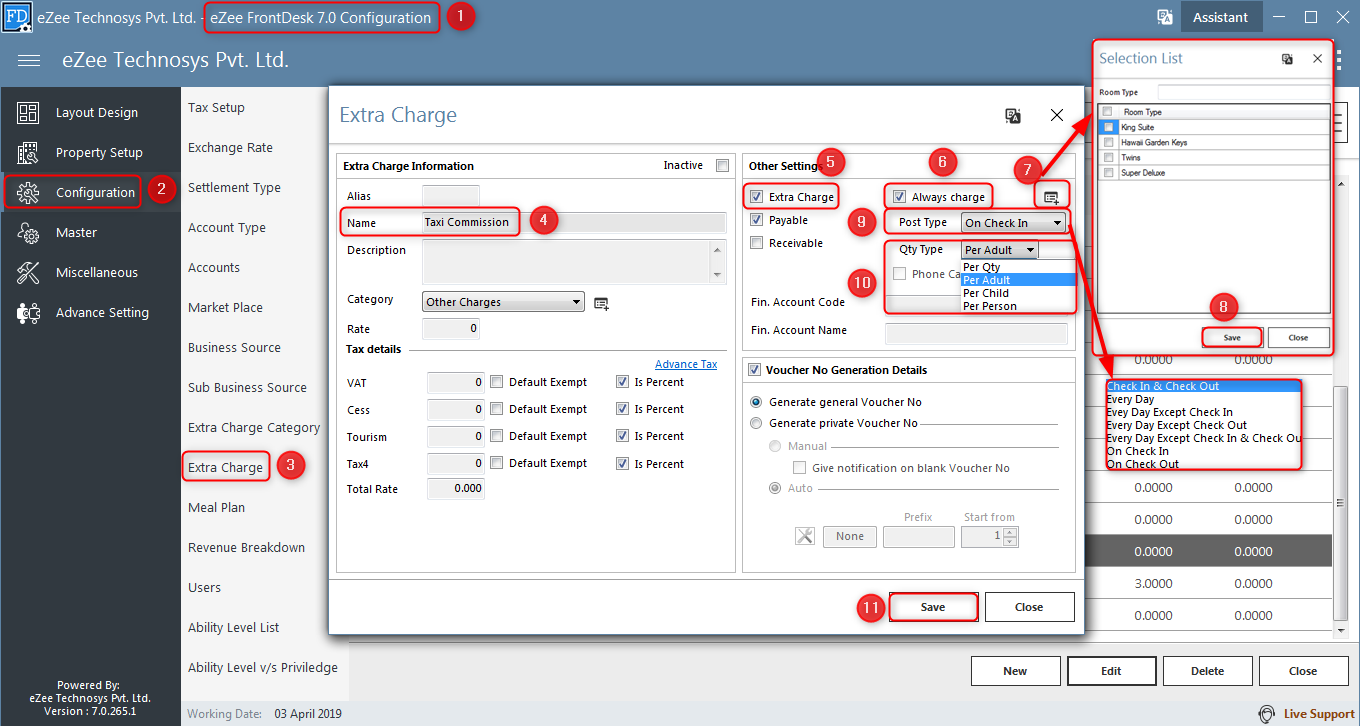
Task: Toggle Is Percent for Tourism tax
Action: 622,436
